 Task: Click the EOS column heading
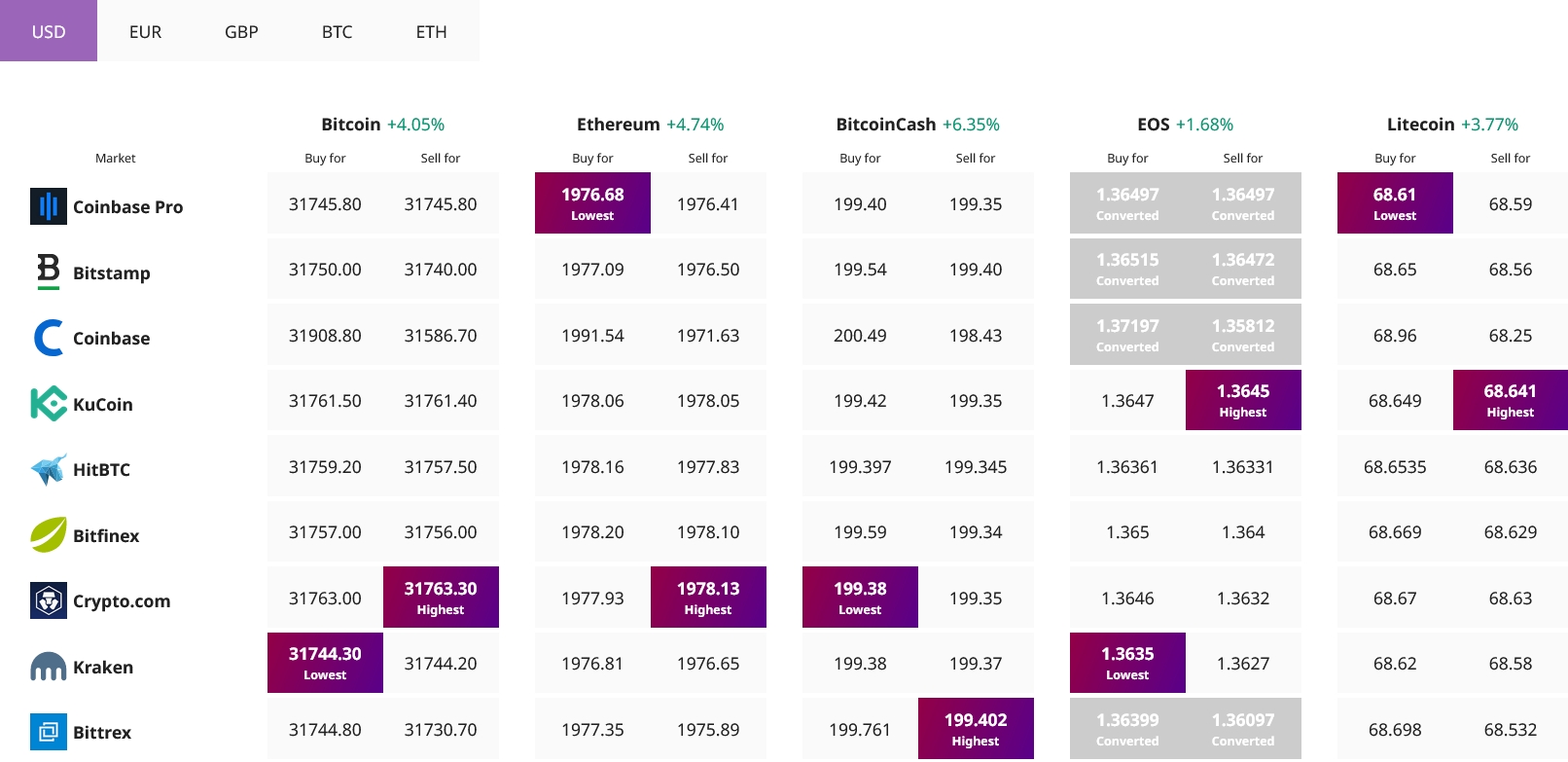(x=1154, y=125)
